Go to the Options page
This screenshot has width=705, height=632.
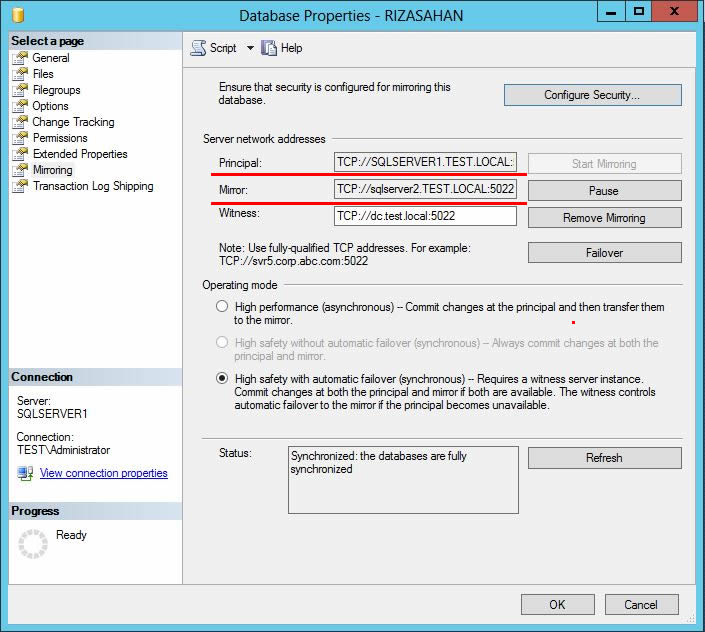coord(50,106)
